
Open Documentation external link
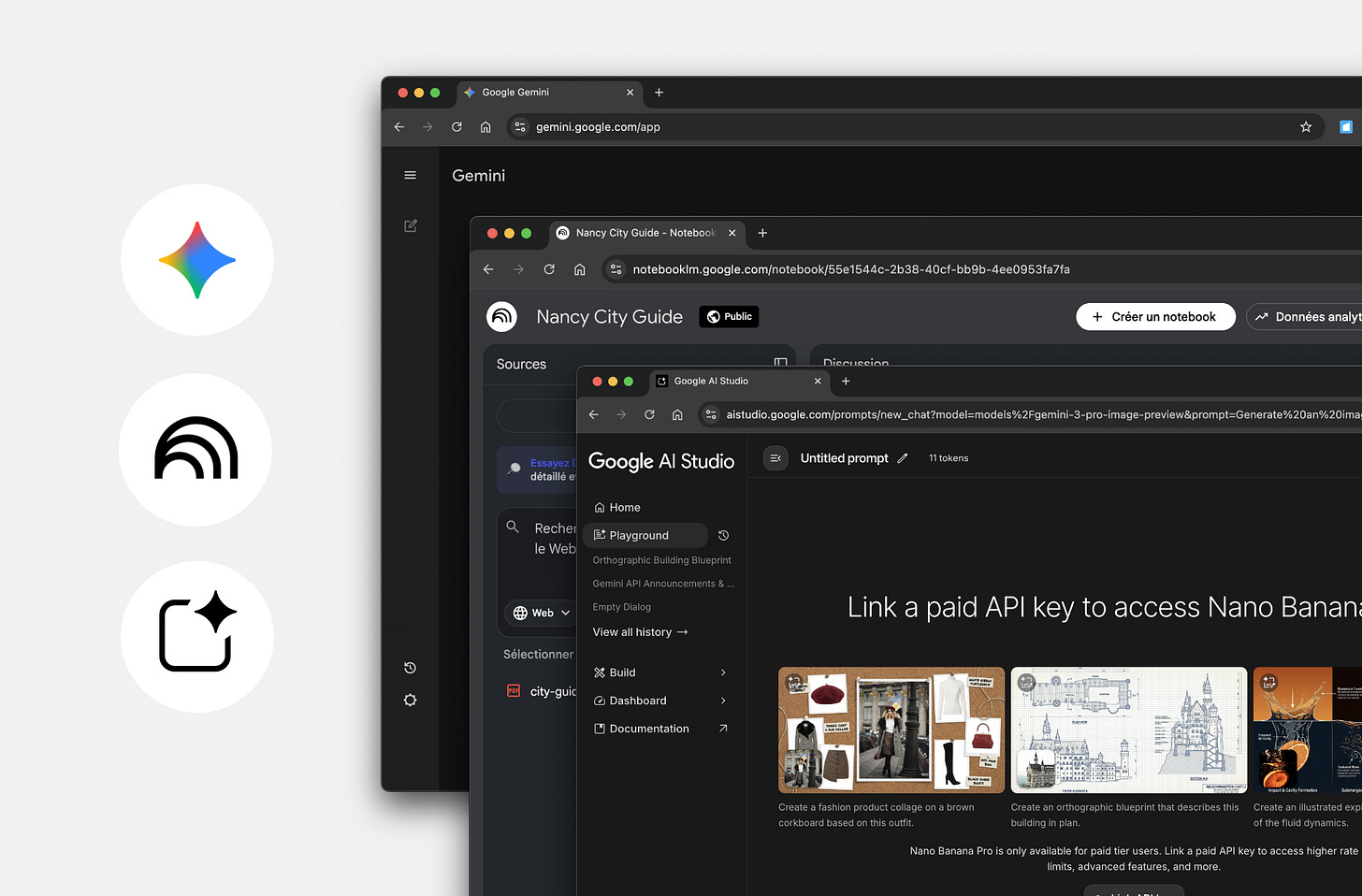pyautogui.click(x=660, y=729)
